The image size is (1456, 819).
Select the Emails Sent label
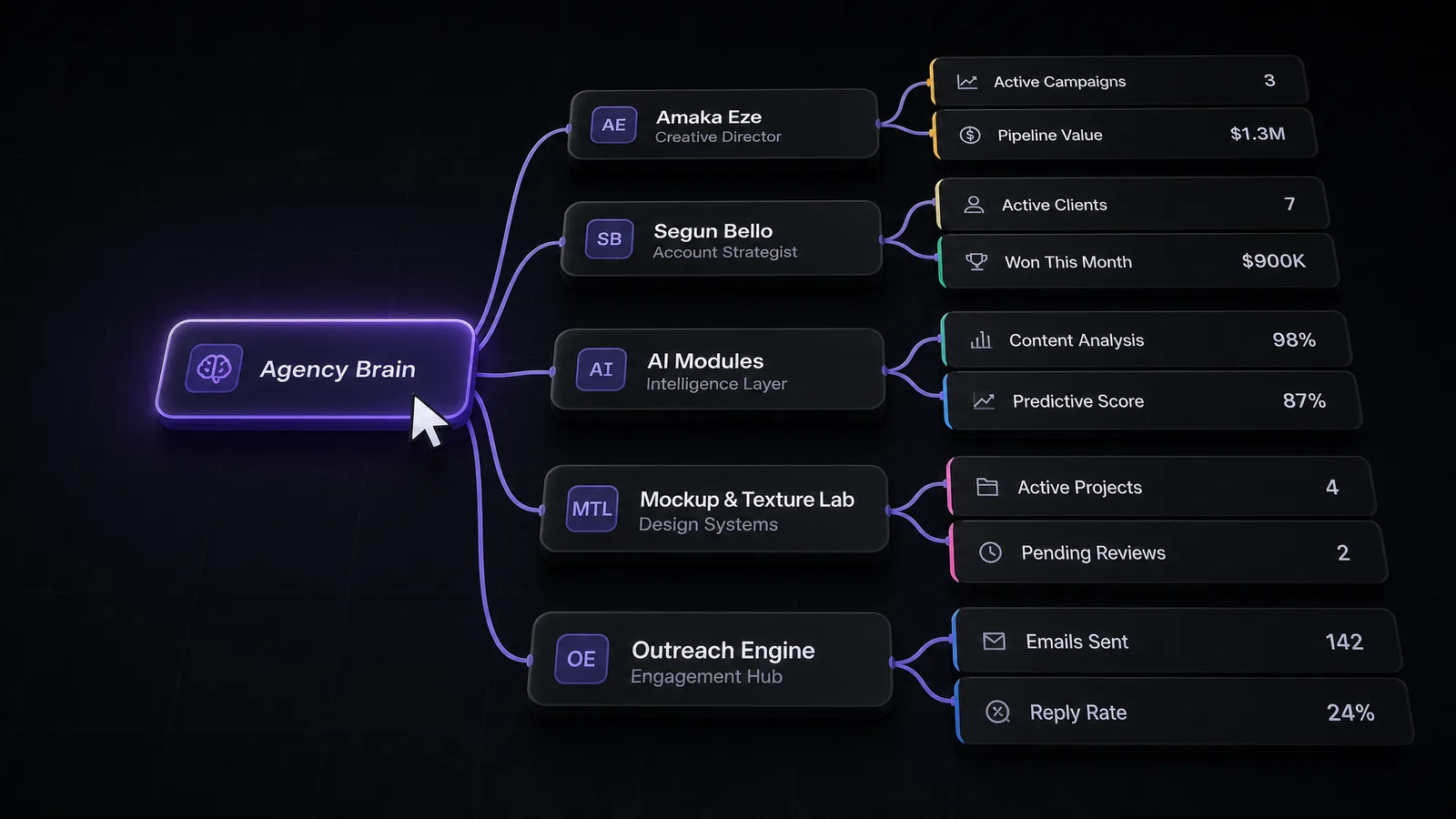[x=1077, y=642]
